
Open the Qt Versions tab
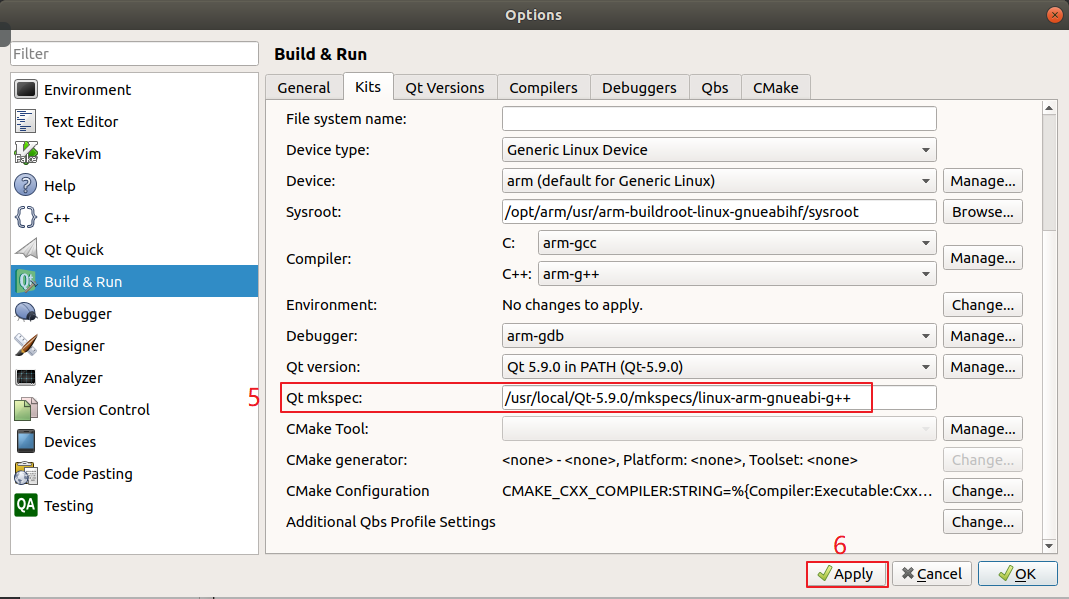click(x=445, y=88)
